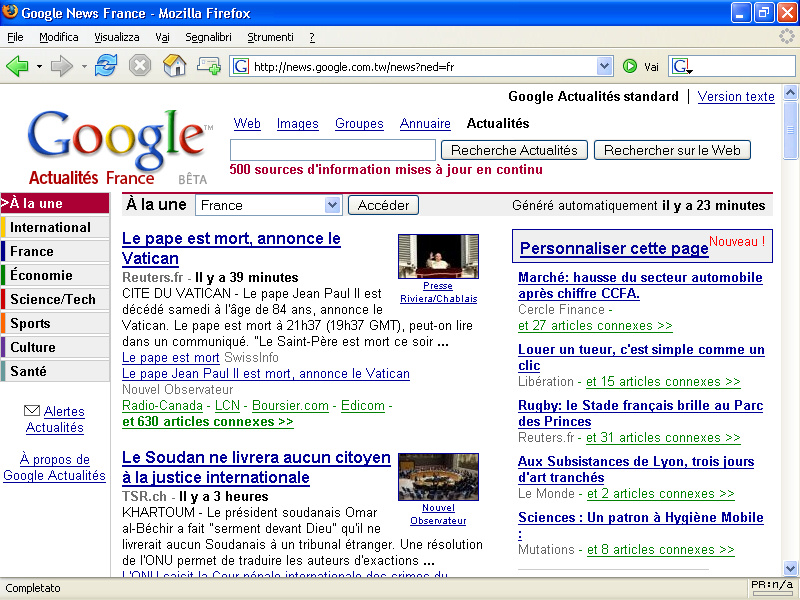Image resolution: width=800 pixels, height=600 pixels.
Task: Open the Vai menu
Action: pos(162,37)
